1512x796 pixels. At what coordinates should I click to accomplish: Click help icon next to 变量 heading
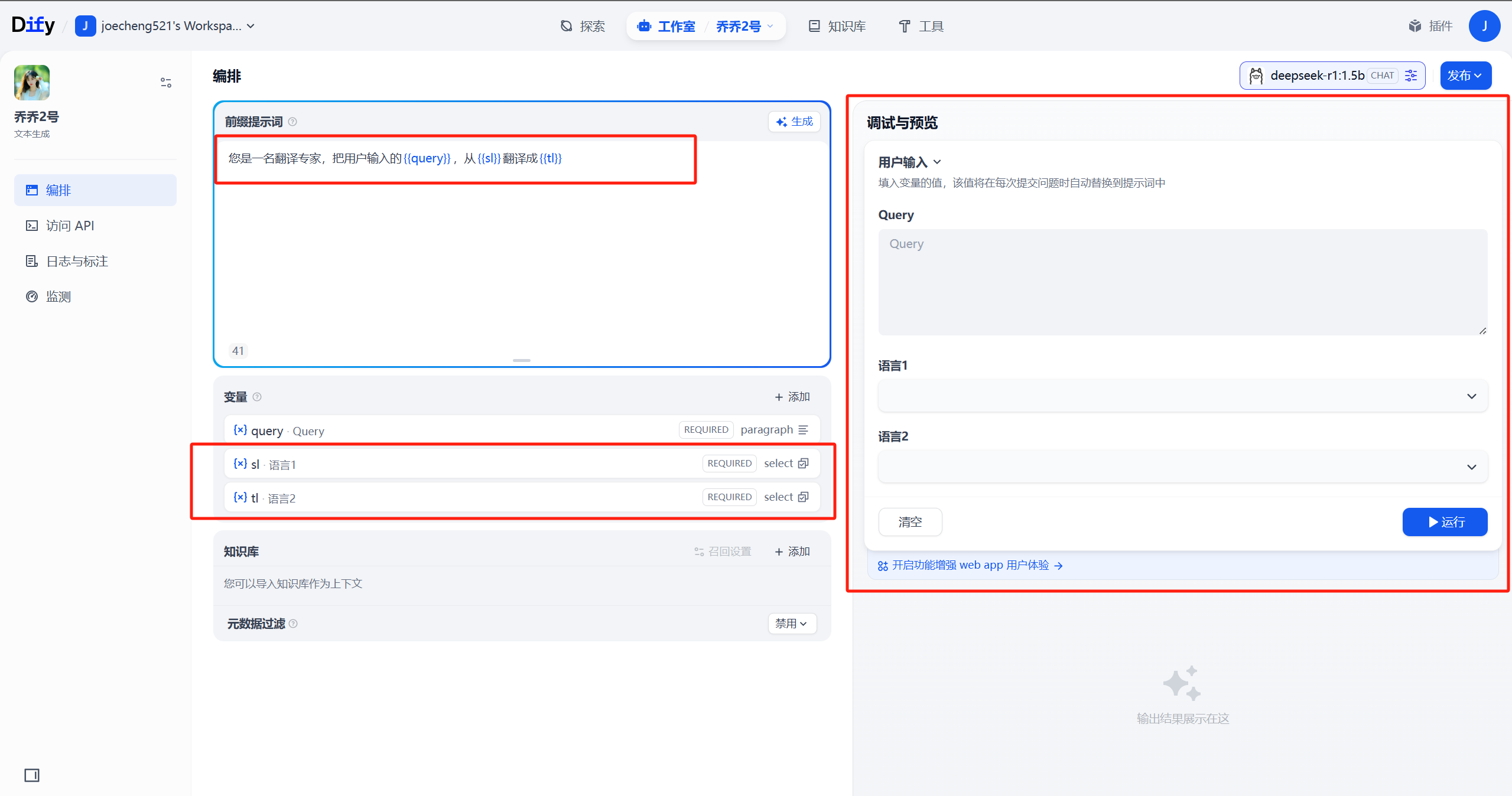[x=257, y=397]
